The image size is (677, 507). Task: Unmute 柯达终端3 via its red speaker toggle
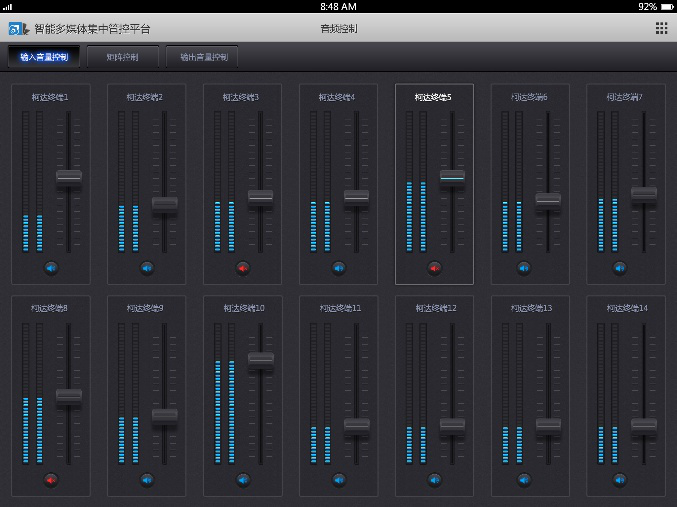(x=243, y=268)
